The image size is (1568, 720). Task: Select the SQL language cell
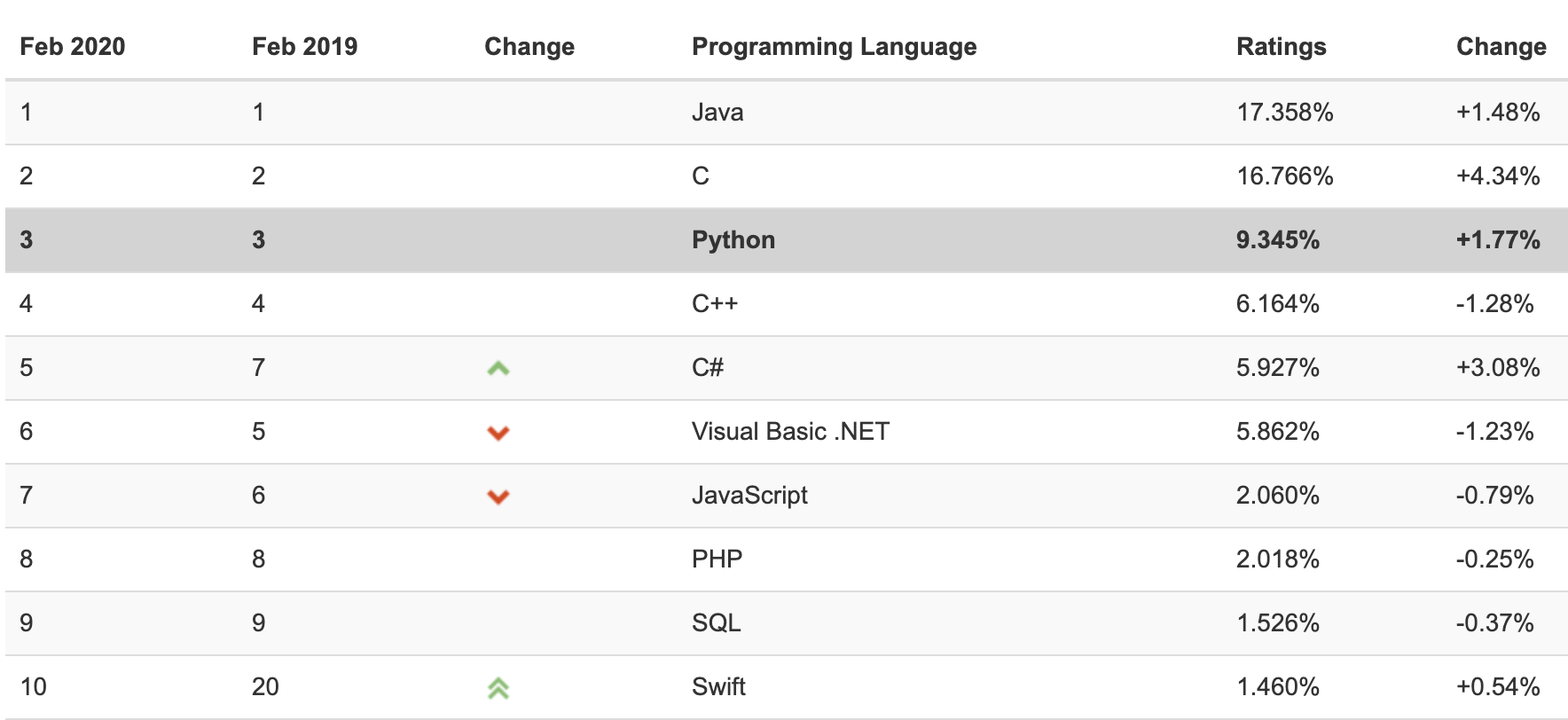[x=717, y=623]
